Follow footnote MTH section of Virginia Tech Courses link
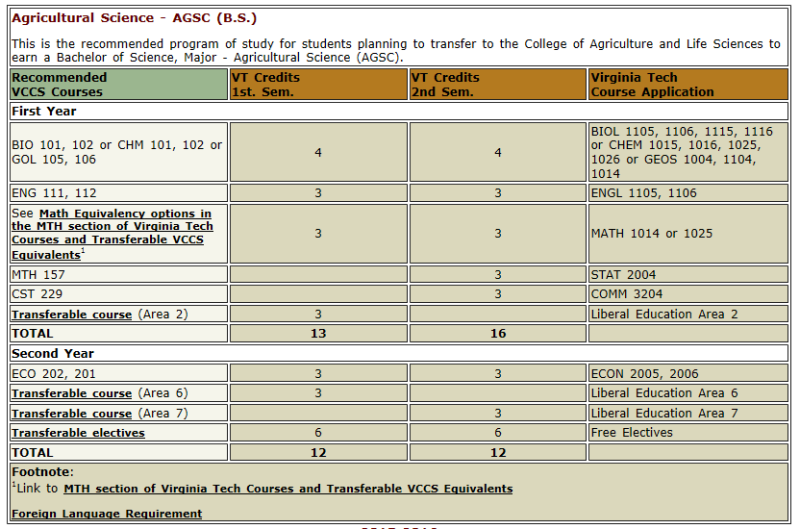Image resolution: width=800 pixels, height=529 pixels. click(x=288, y=489)
